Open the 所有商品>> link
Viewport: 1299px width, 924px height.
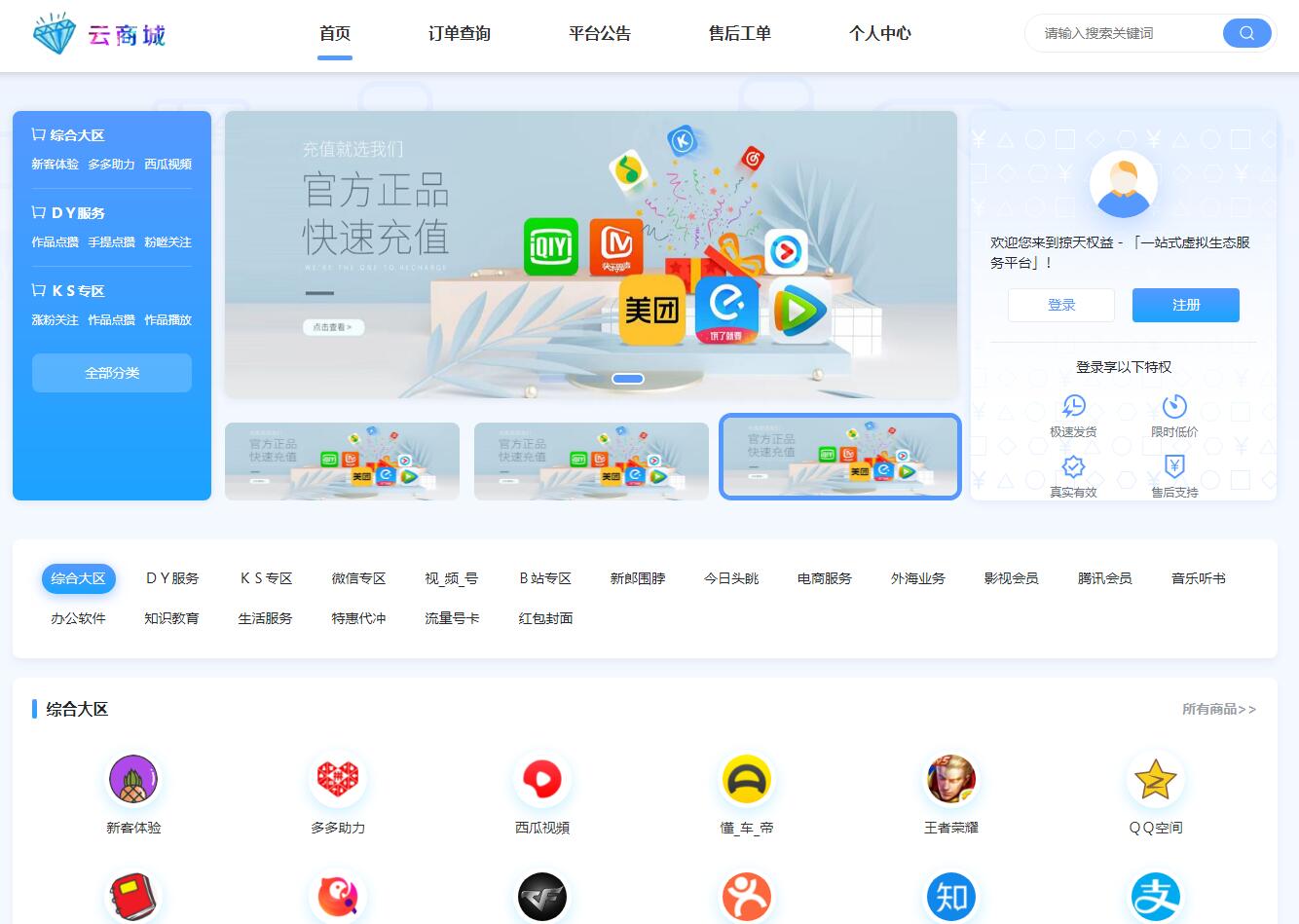click(1219, 709)
